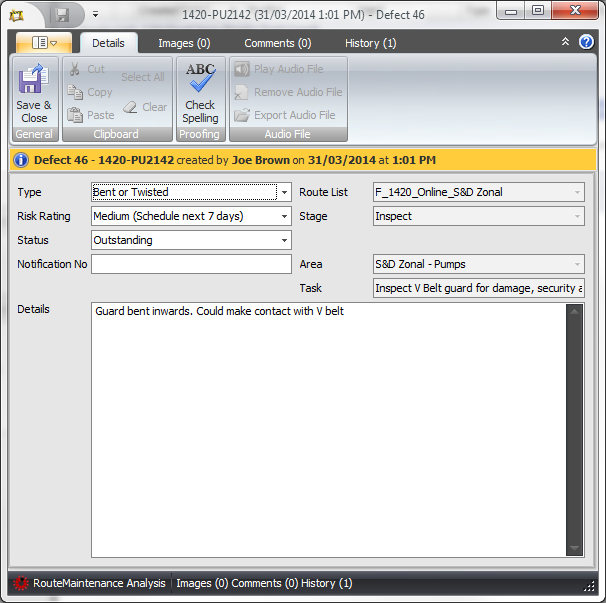Click the status bar Images Comments History text

tap(264, 583)
